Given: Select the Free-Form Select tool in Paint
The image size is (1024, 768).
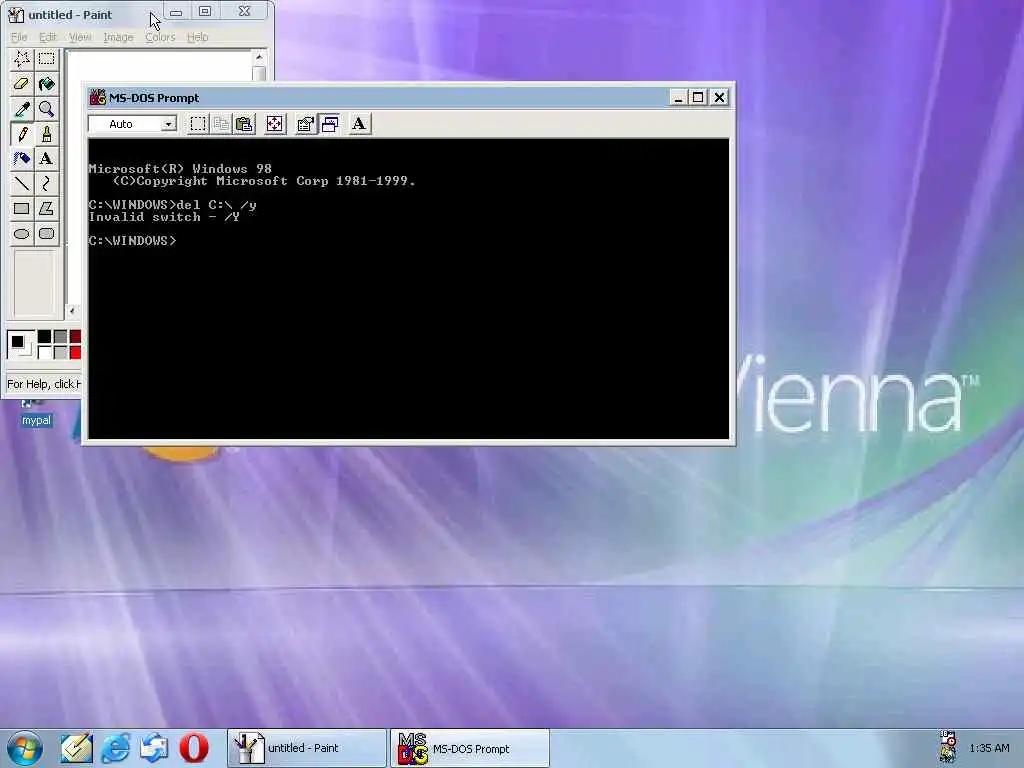Looking at the screenshot, I should point(22,59).
